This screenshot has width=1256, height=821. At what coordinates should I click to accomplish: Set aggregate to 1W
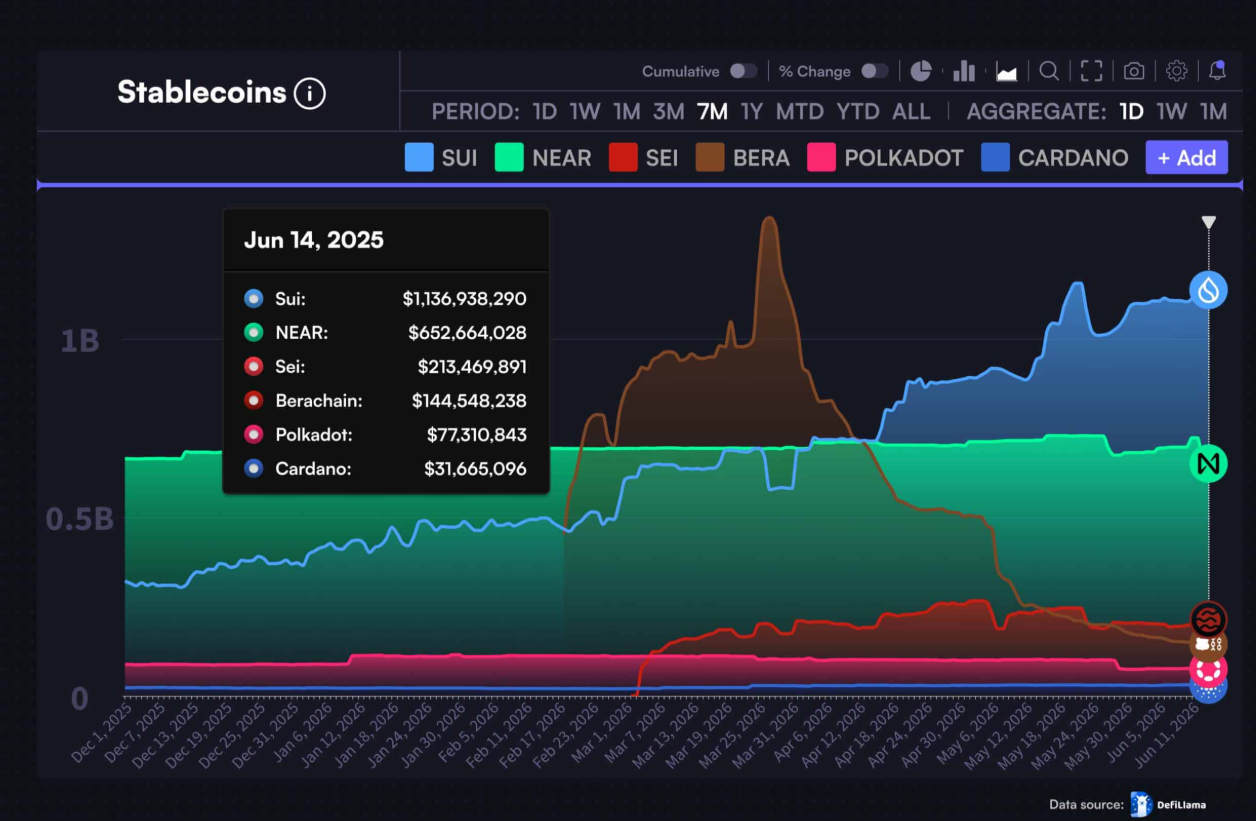[1172, 111]
